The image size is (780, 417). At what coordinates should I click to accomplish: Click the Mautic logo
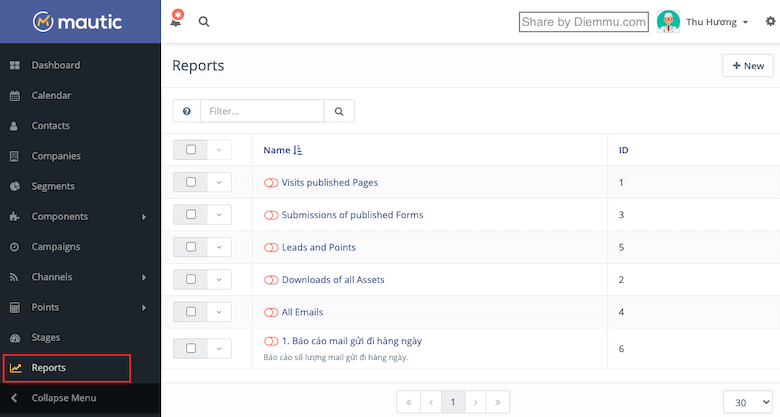pyautogui.click(x=78, y=21)
